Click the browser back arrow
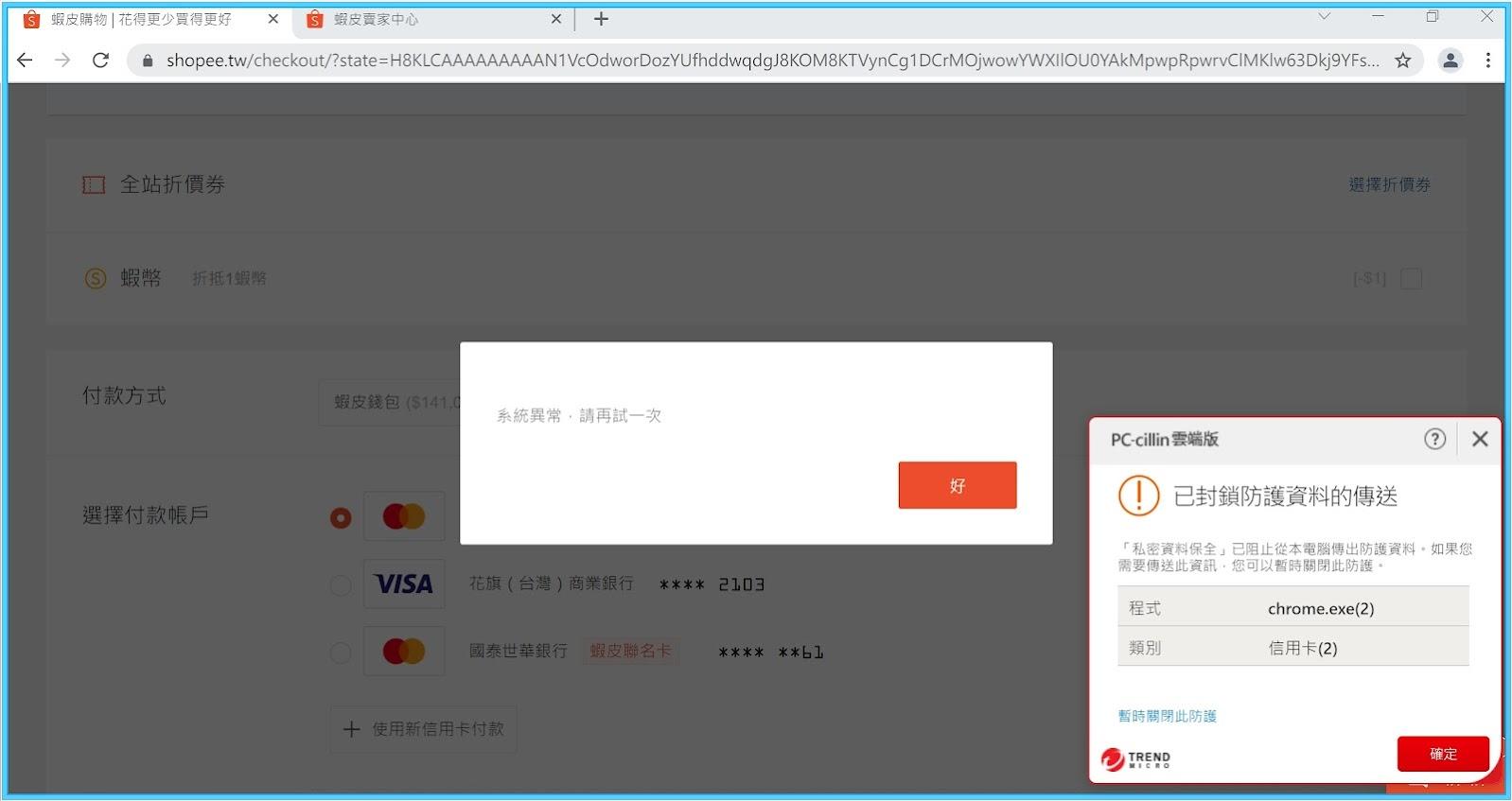 [x=26, y=61]
